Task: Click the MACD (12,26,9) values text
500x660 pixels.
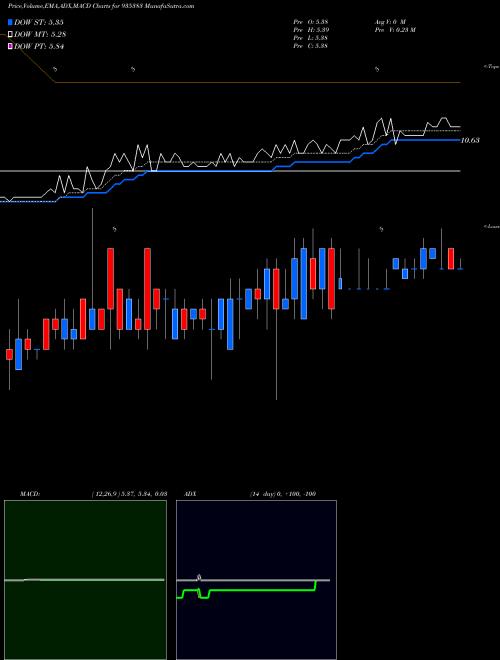Action: (129, 494)
